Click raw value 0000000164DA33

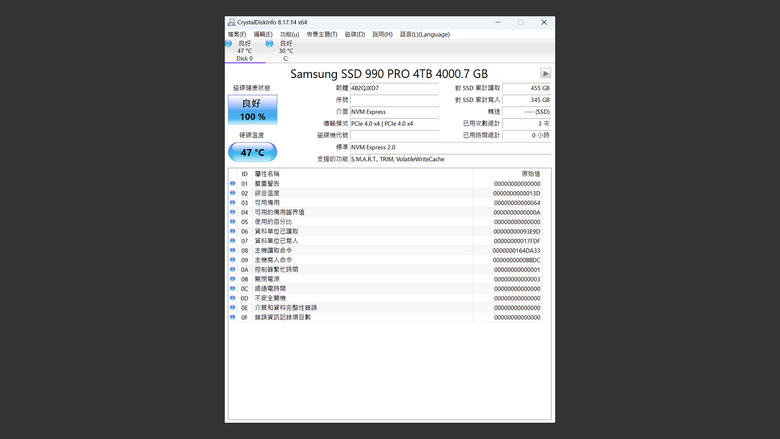516,251
